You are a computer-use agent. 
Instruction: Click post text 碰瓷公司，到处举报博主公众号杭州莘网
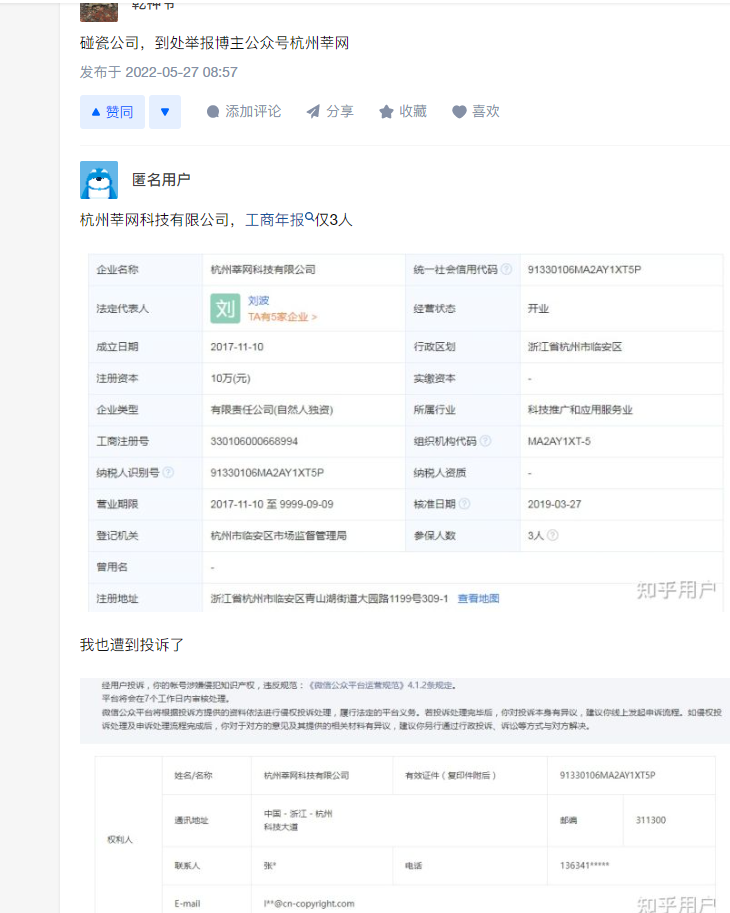[x=215, y=43]
